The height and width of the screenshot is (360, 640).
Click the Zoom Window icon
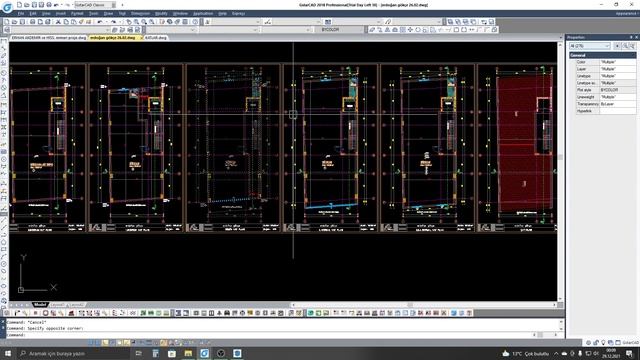tap(144, 22)
